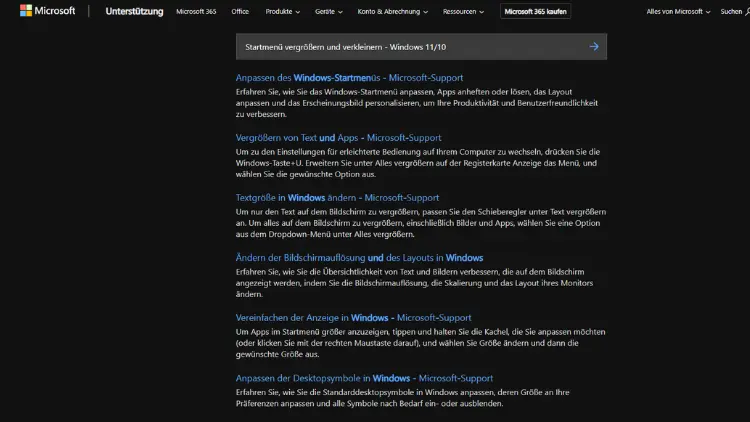Click Microsoft 365 kaufen button

535,11
